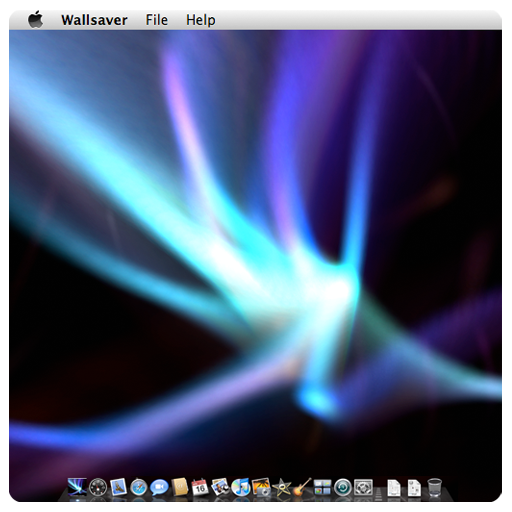512x512 pixels.
Task: Open the Help menu
Action: [x=201, y=20]
